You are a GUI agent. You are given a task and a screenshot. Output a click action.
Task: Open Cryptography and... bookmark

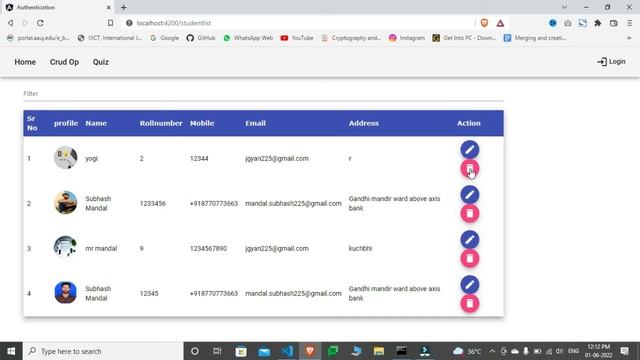351,38
